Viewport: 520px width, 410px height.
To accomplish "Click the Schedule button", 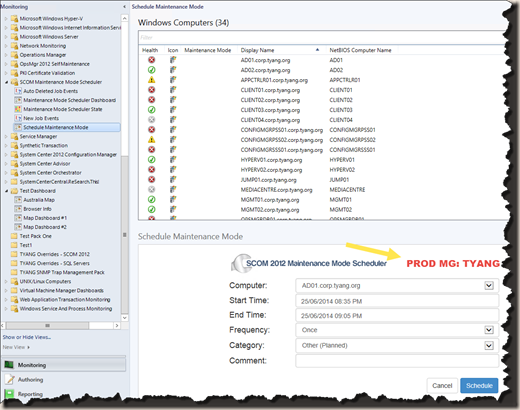I will point(479,386).
